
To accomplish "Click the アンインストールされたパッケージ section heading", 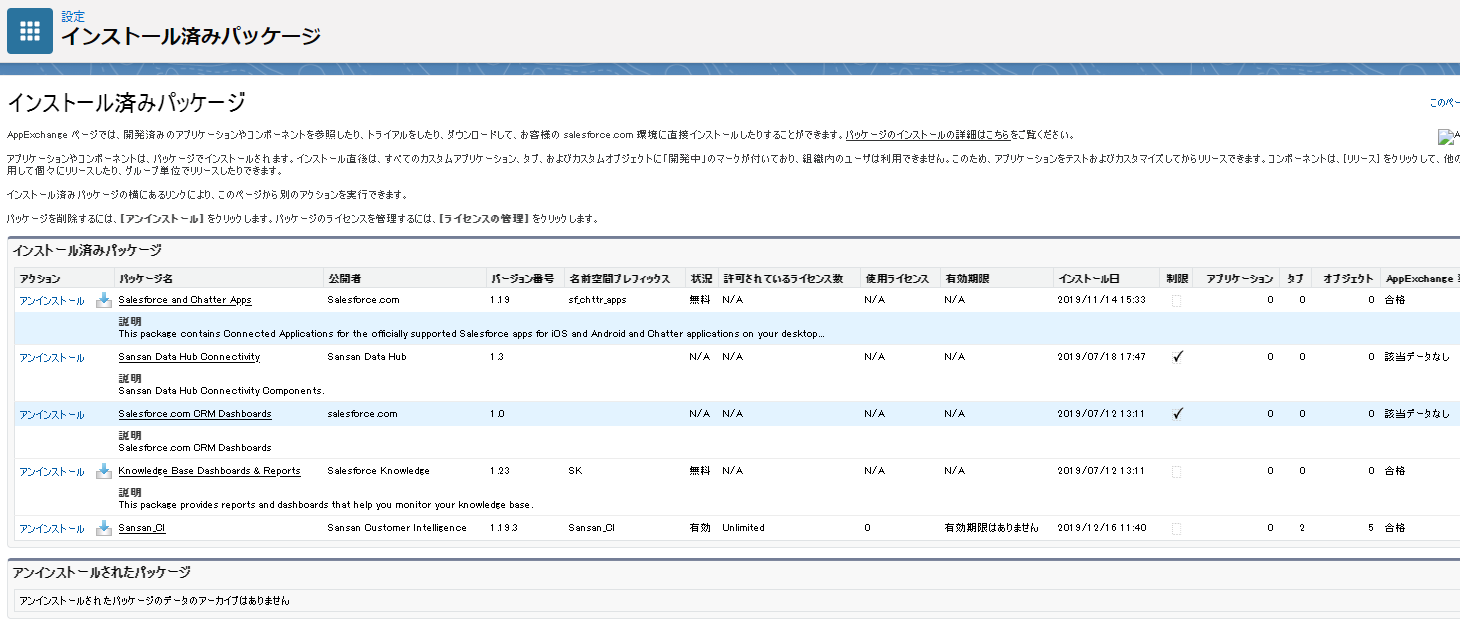I will [101, 572].
